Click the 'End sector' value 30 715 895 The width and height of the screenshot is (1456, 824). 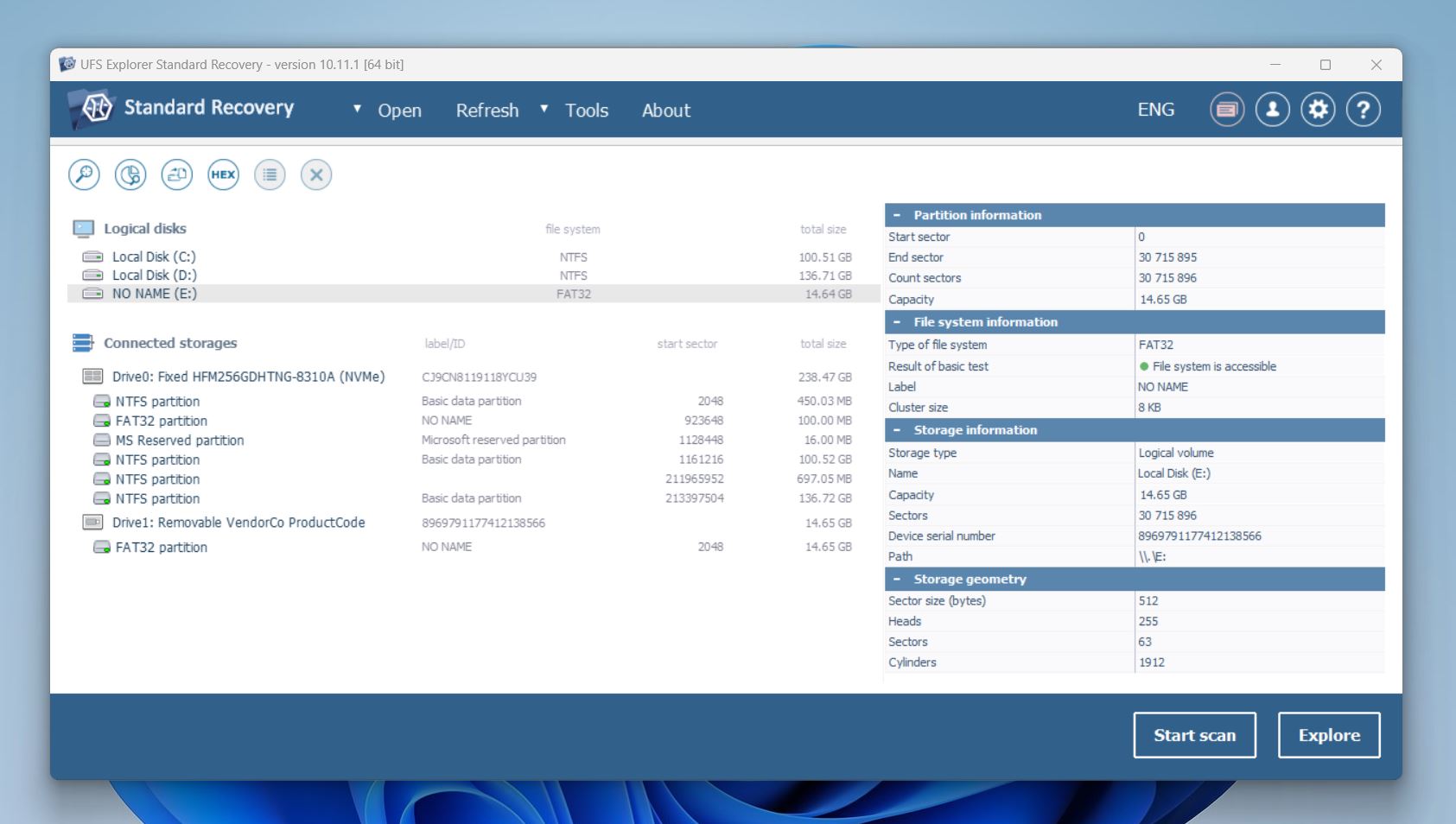1167,257
